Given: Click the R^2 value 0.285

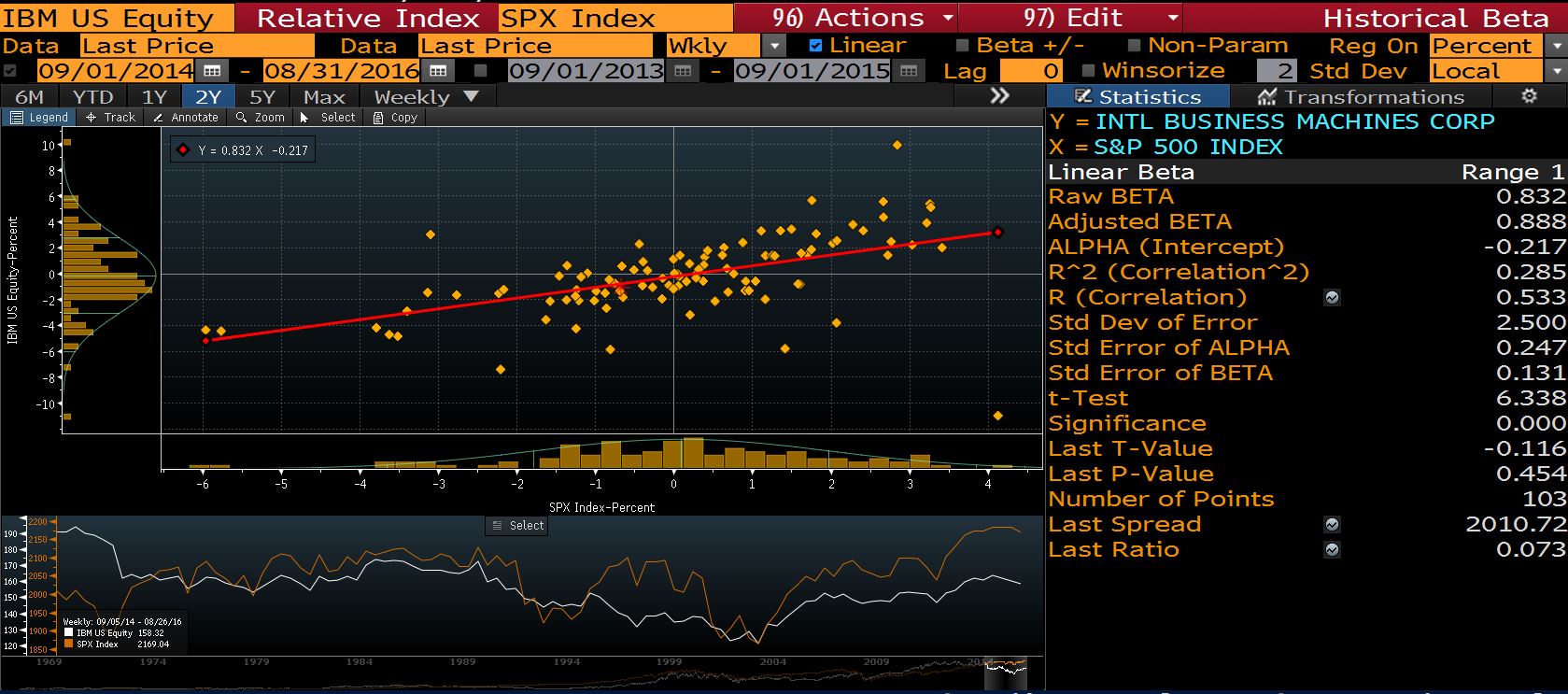Looking at the screenshot, I should 1531,273.
